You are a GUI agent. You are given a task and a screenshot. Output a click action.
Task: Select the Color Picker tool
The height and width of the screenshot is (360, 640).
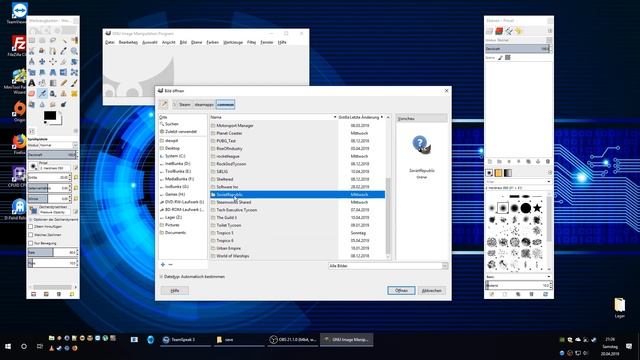point(64,51)
